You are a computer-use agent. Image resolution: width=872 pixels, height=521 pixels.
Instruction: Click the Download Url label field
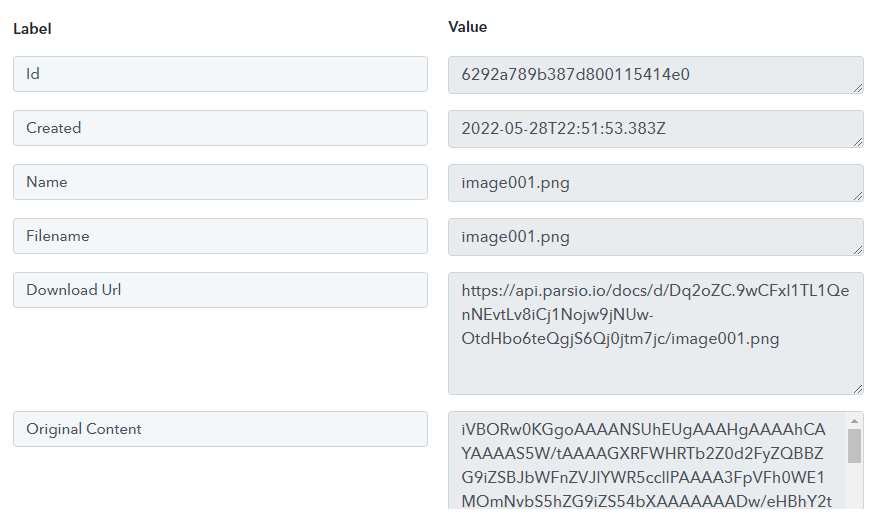(x=220, y=290)
